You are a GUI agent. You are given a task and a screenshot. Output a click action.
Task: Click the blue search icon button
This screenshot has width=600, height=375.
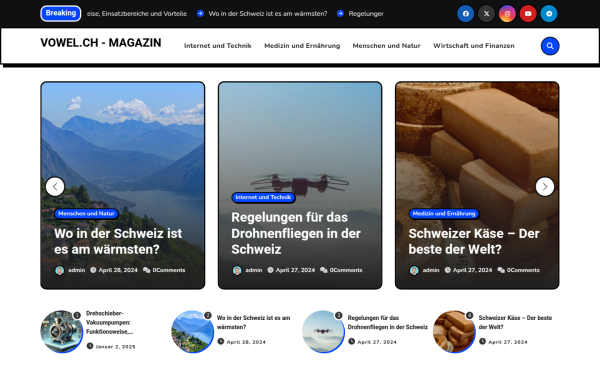(x=550, y=46)
